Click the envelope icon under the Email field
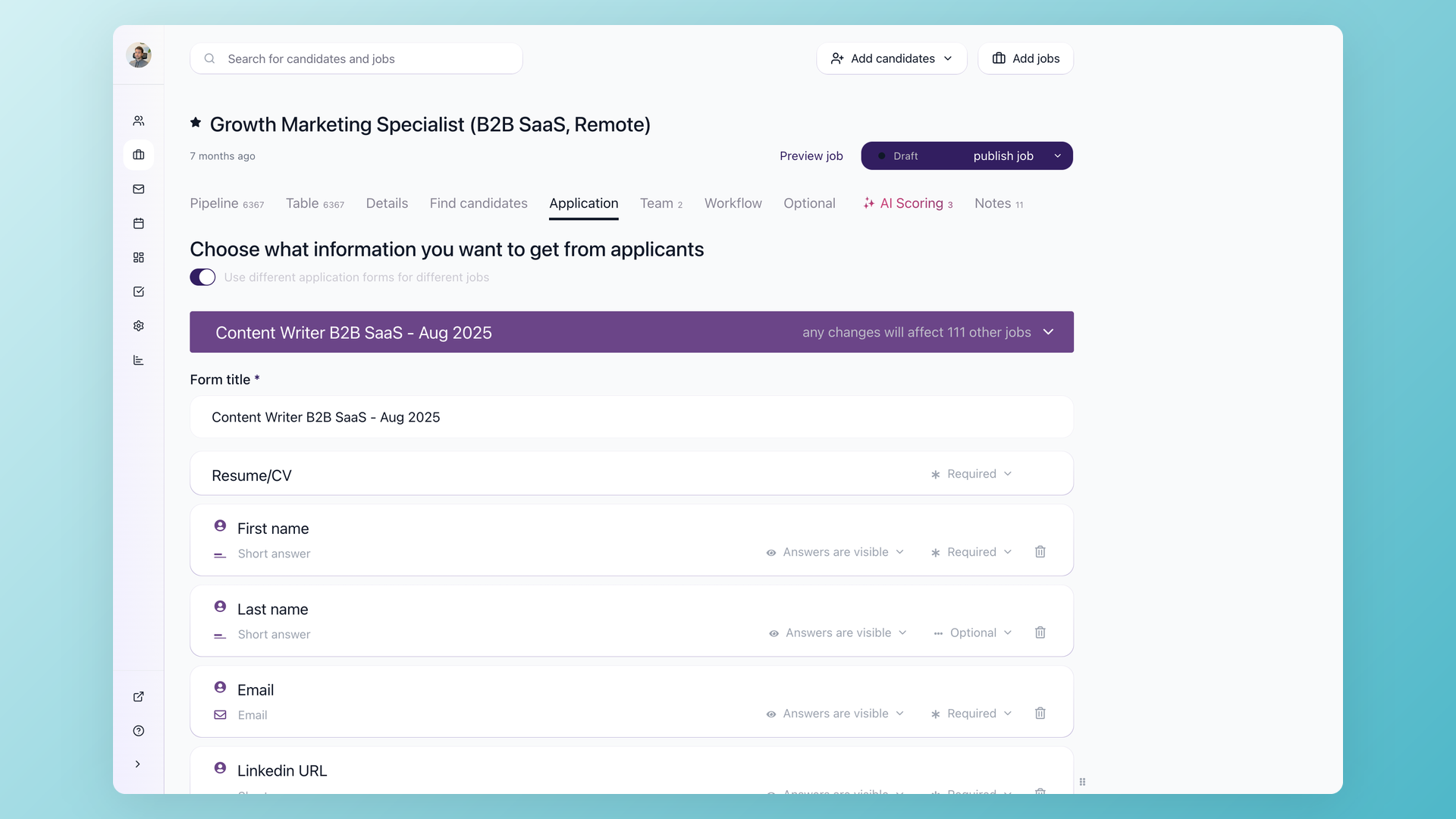This screenshot has width=1456, height=819. [x=220, y=715]
